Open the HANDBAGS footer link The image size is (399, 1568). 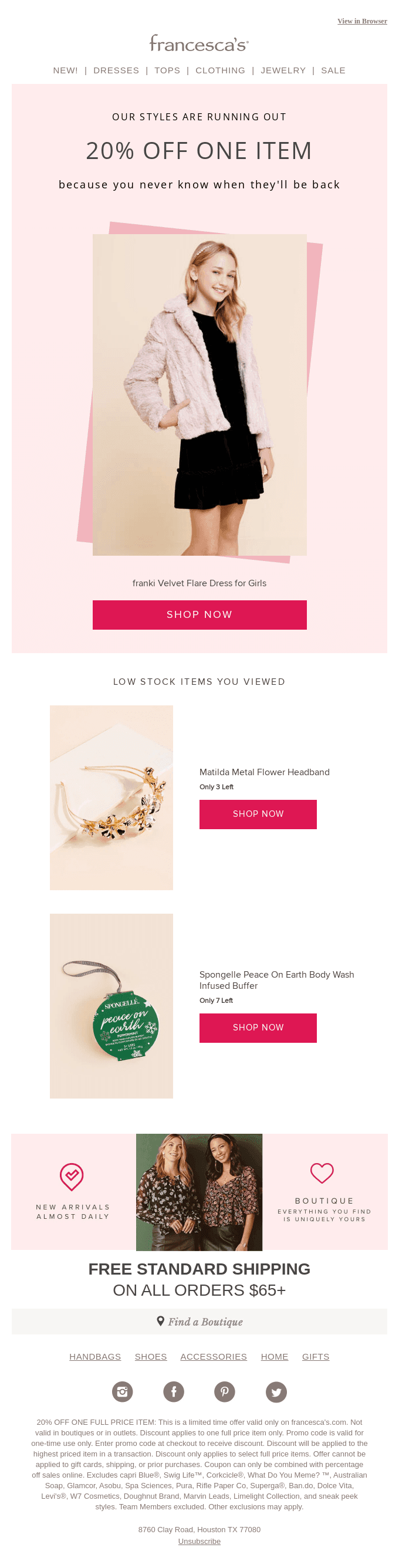[x=95, y=1357]
